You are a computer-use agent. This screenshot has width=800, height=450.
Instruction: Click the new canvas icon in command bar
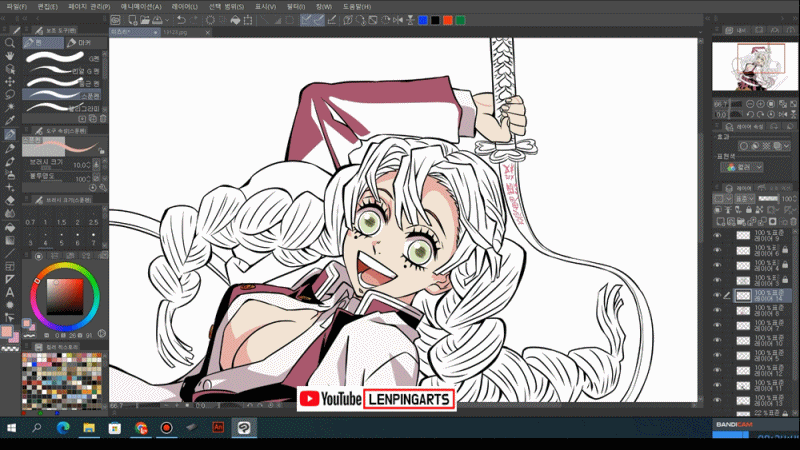click(132, 20)
